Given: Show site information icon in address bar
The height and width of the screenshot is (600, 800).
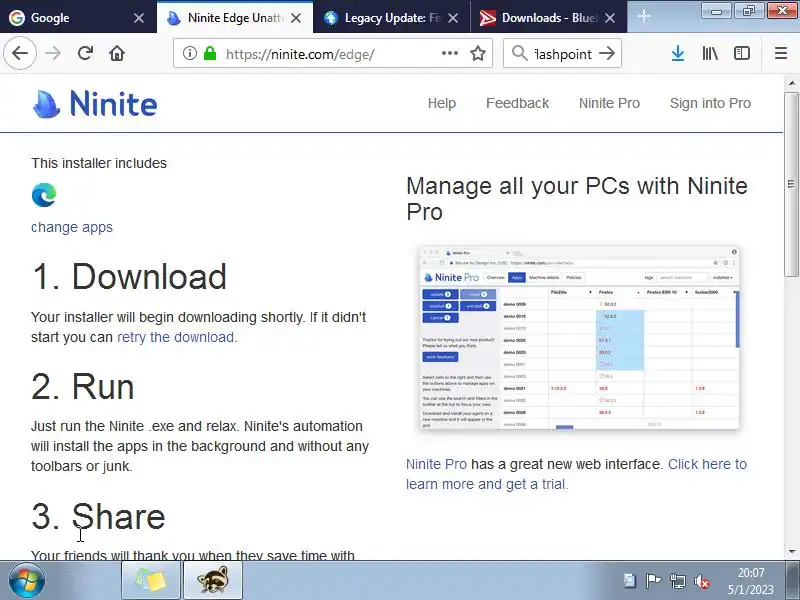Looking at the screenshot, I should pos(190,53).
